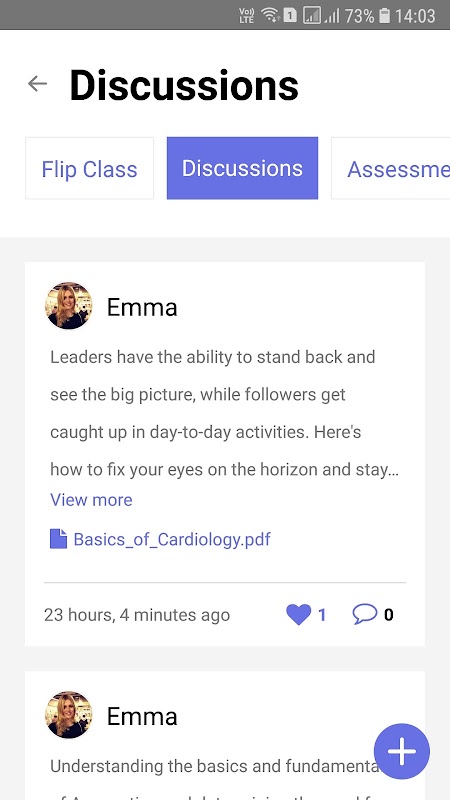Tap Emma's name on the first post
Image resolution: width=450 pixels, height=800 pixels.
coord(142,307)
